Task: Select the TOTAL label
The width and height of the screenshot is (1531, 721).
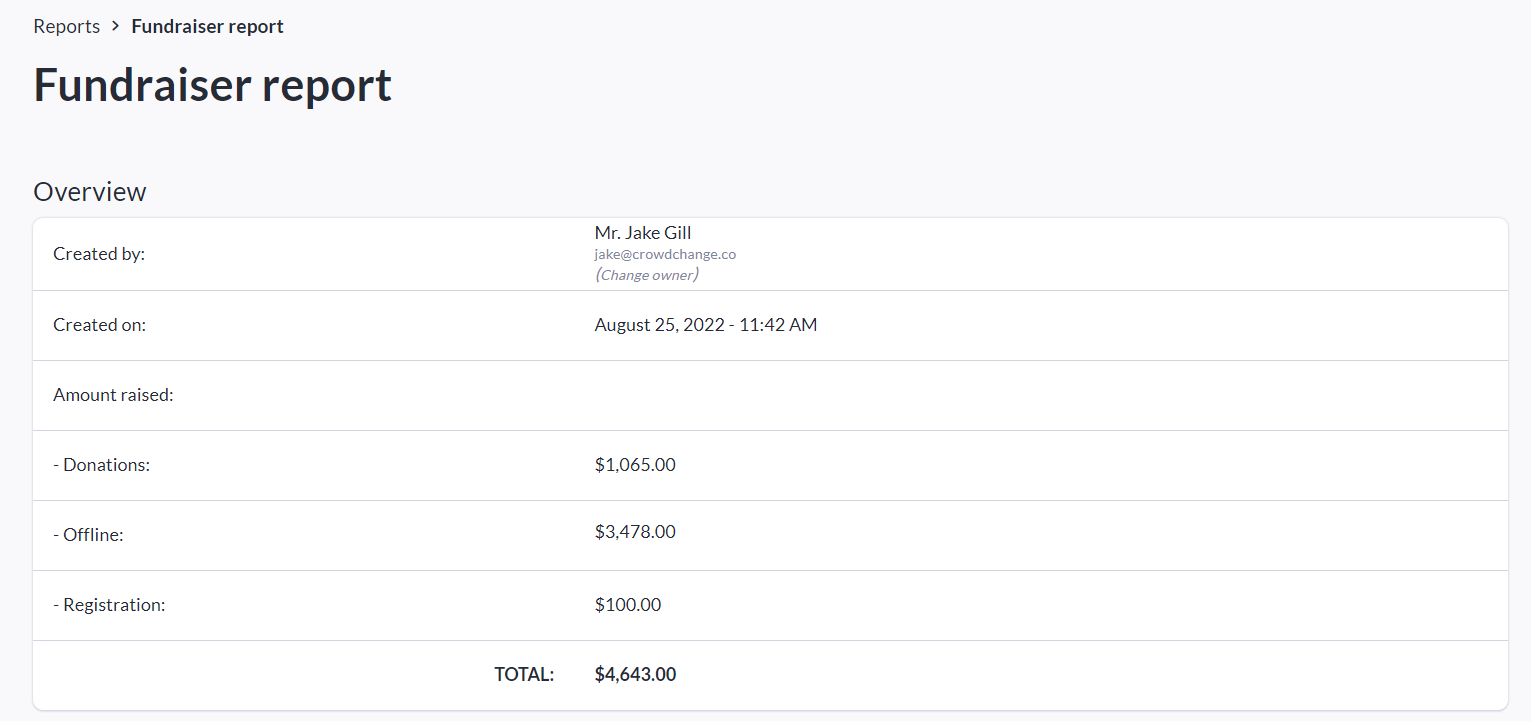Action: click(524, 675)
